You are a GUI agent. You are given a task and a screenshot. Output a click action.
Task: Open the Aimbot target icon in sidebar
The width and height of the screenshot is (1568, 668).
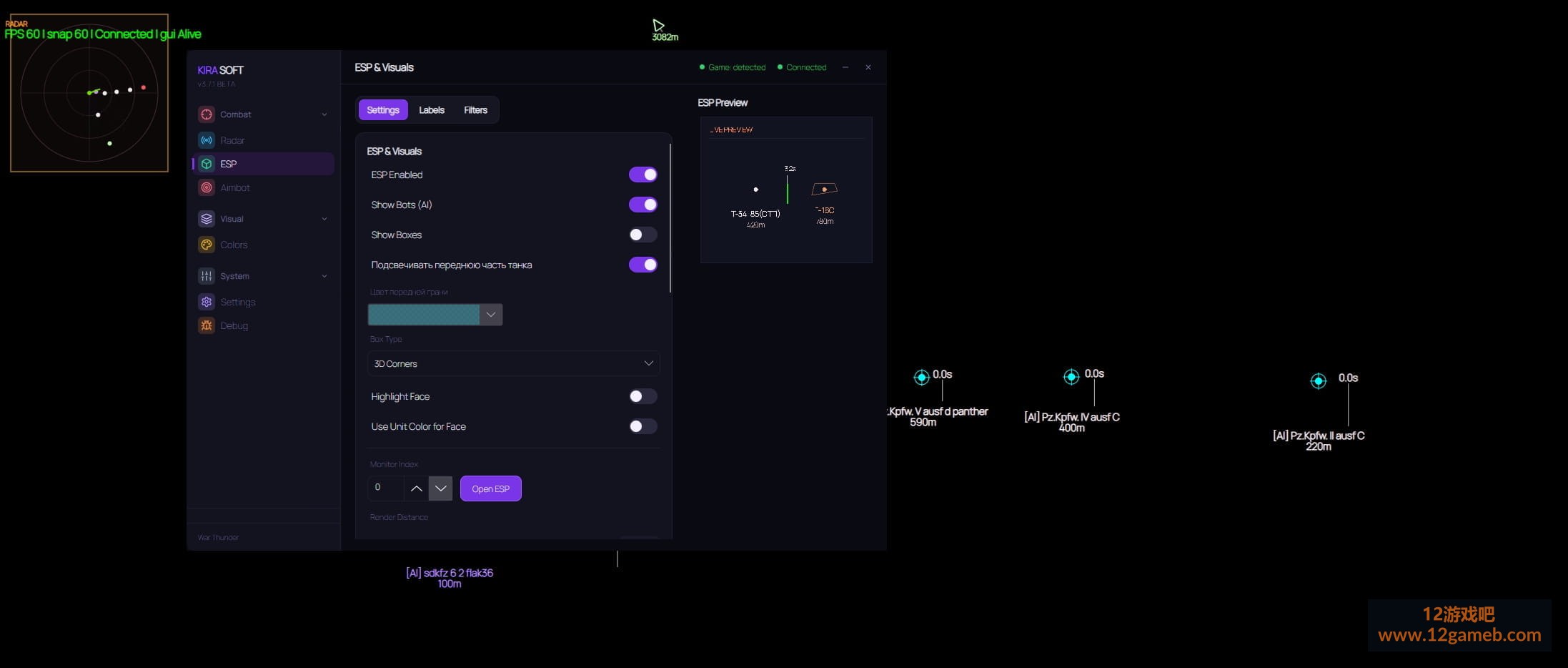point(207,187)
